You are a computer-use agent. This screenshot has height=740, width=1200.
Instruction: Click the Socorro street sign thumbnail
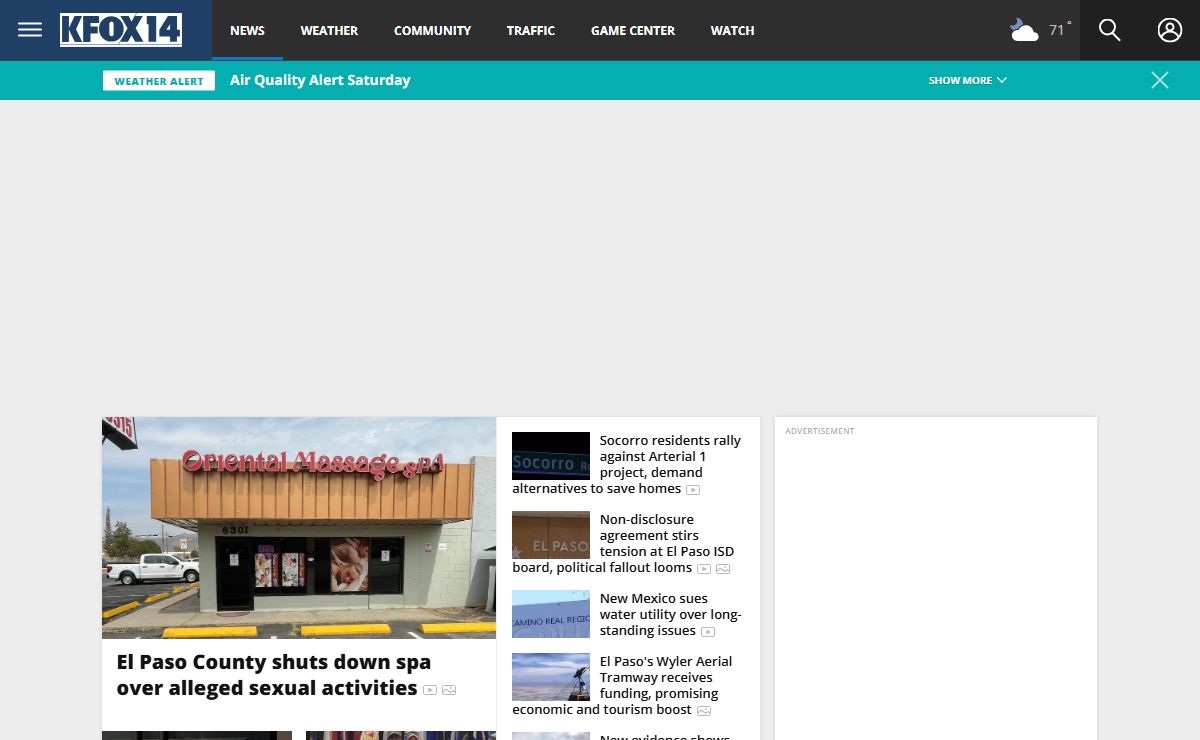(x=551, y=456)
